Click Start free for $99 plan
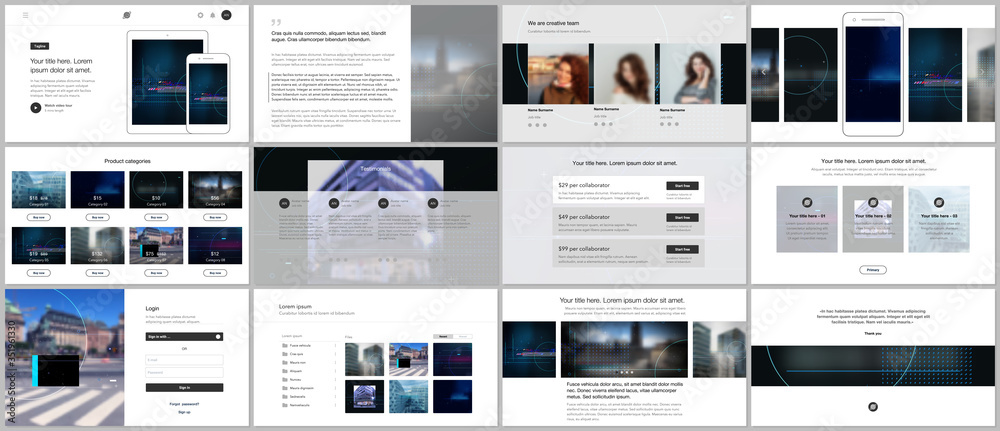The height and width of the screenshot is (431, 1000). (682, 249)
